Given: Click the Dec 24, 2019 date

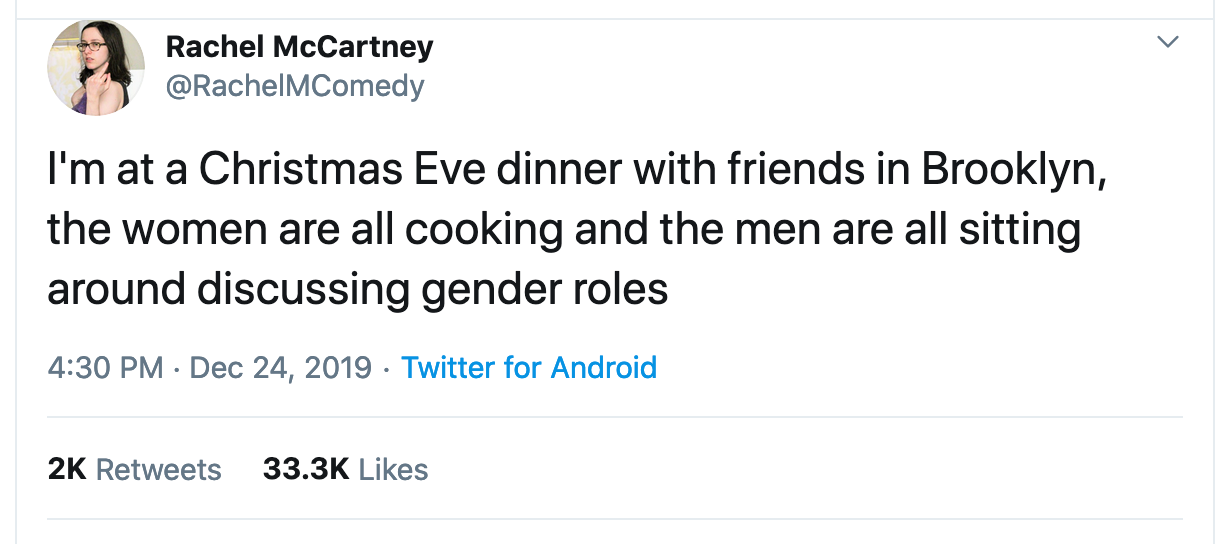Looking at the screenshot, I should tap(280, 368).
